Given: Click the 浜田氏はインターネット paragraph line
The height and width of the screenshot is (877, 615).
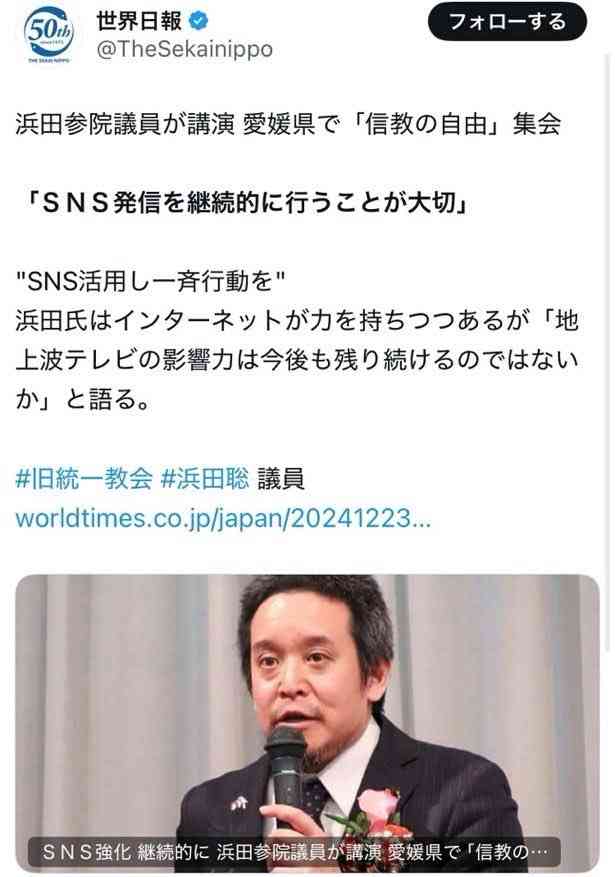Looking at the screenshot, I should click(297, 321).
